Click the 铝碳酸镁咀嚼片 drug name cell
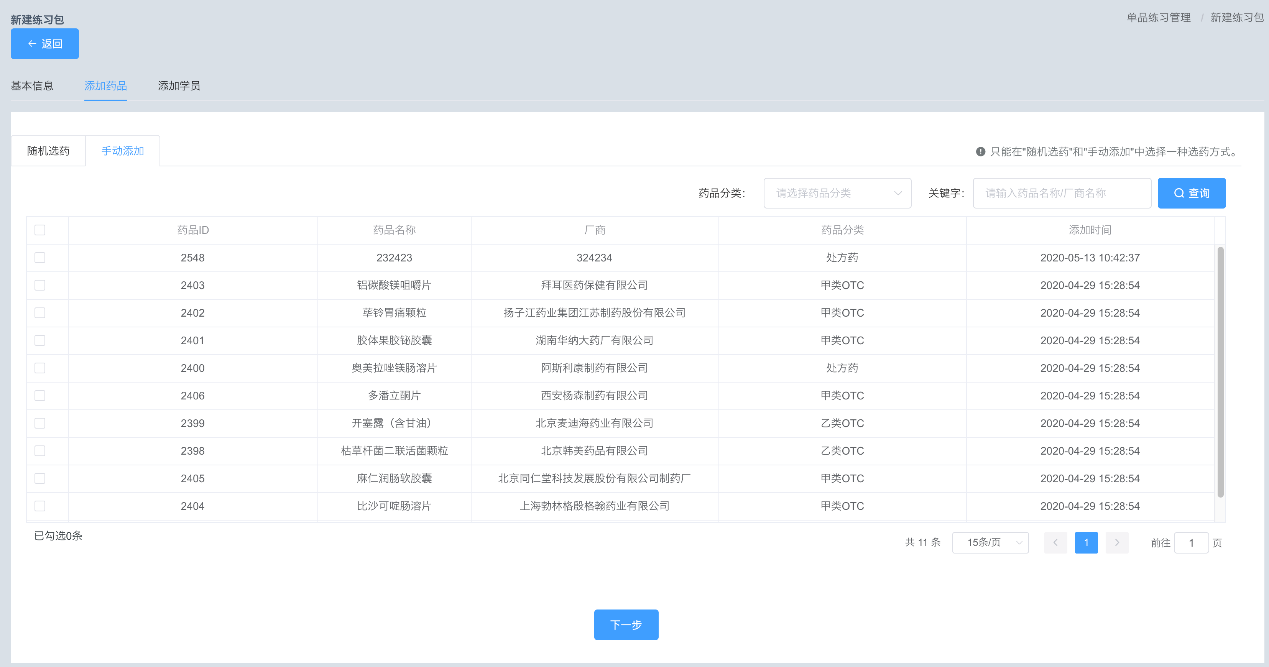Viewport: 1269px width, 667px height. [x=394, y=285]
